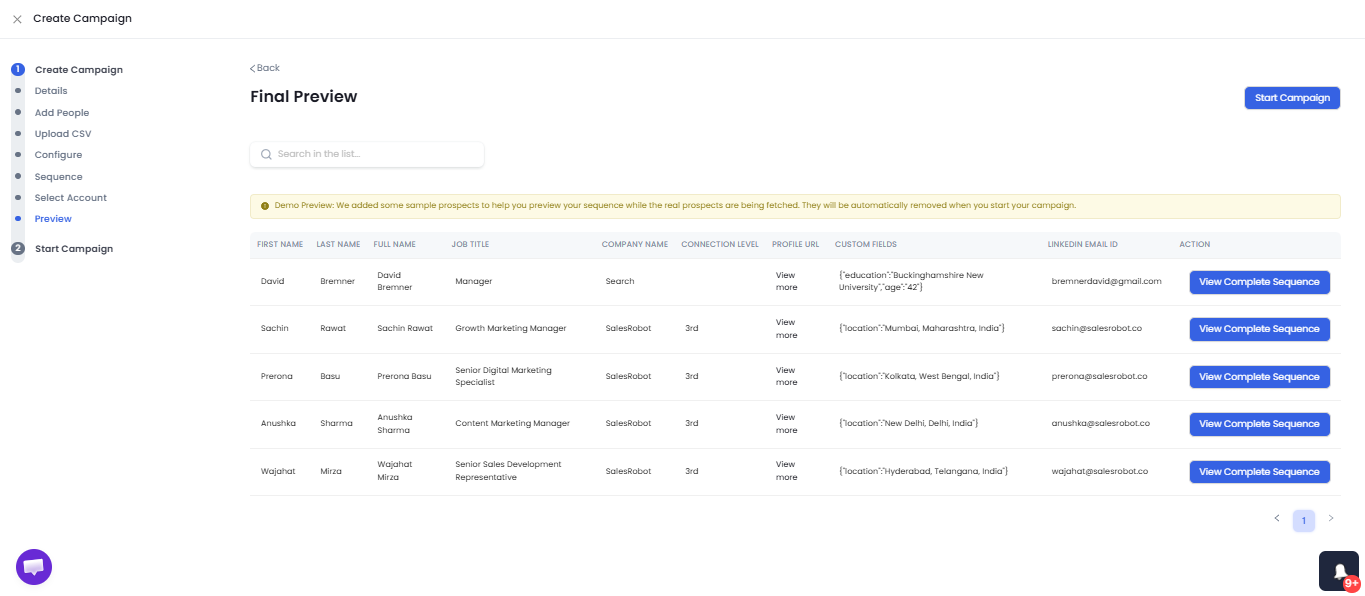View Complete Sequence for Prerona Basu
This screenshot has height=596, width=1365.
coord(1259,377)
